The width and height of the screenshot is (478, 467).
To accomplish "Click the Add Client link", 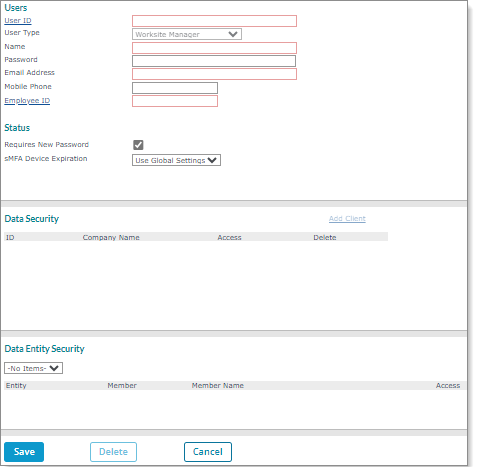I will pos(347,219).
